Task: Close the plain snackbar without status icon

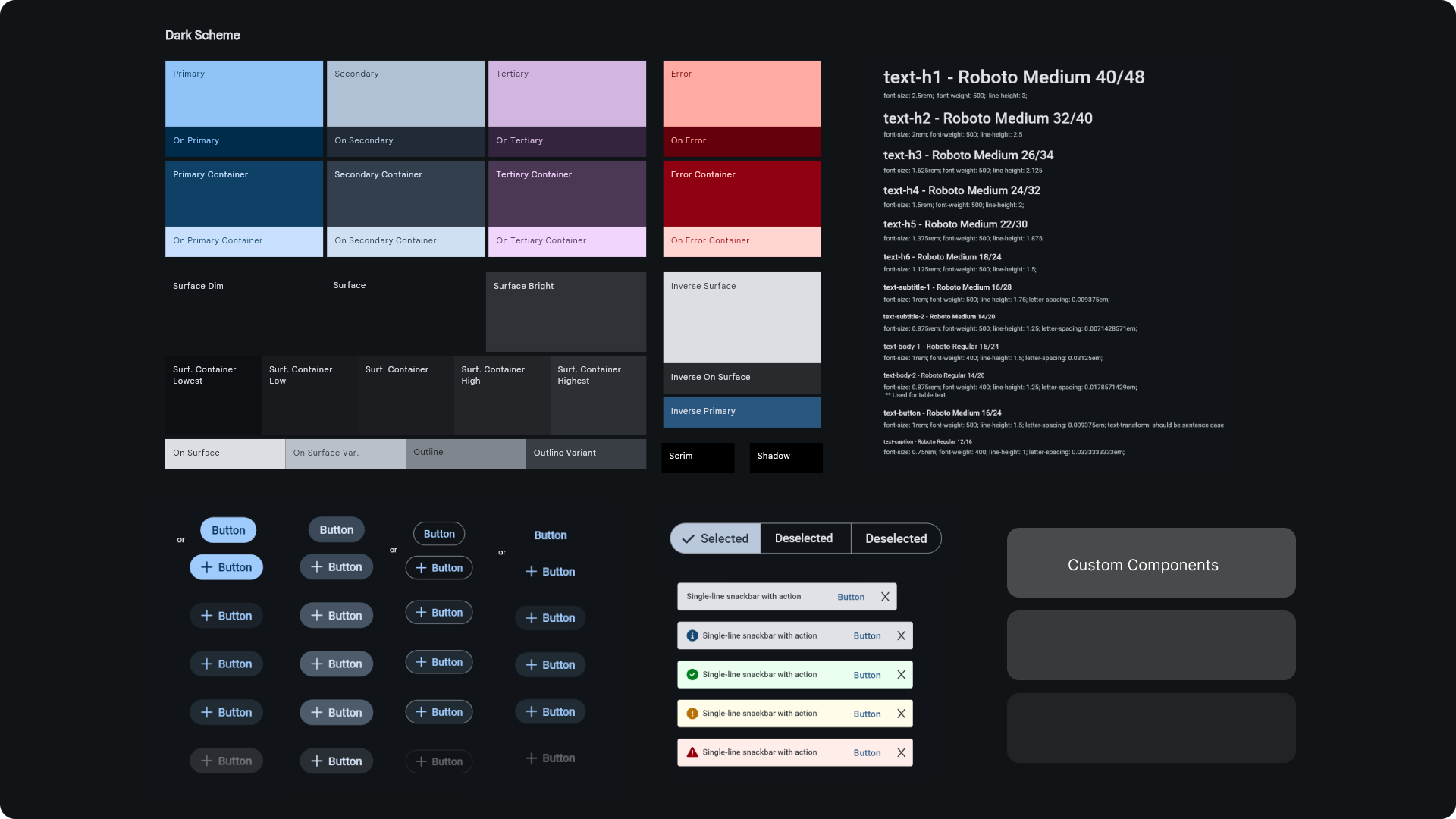Action: (885, 597)
